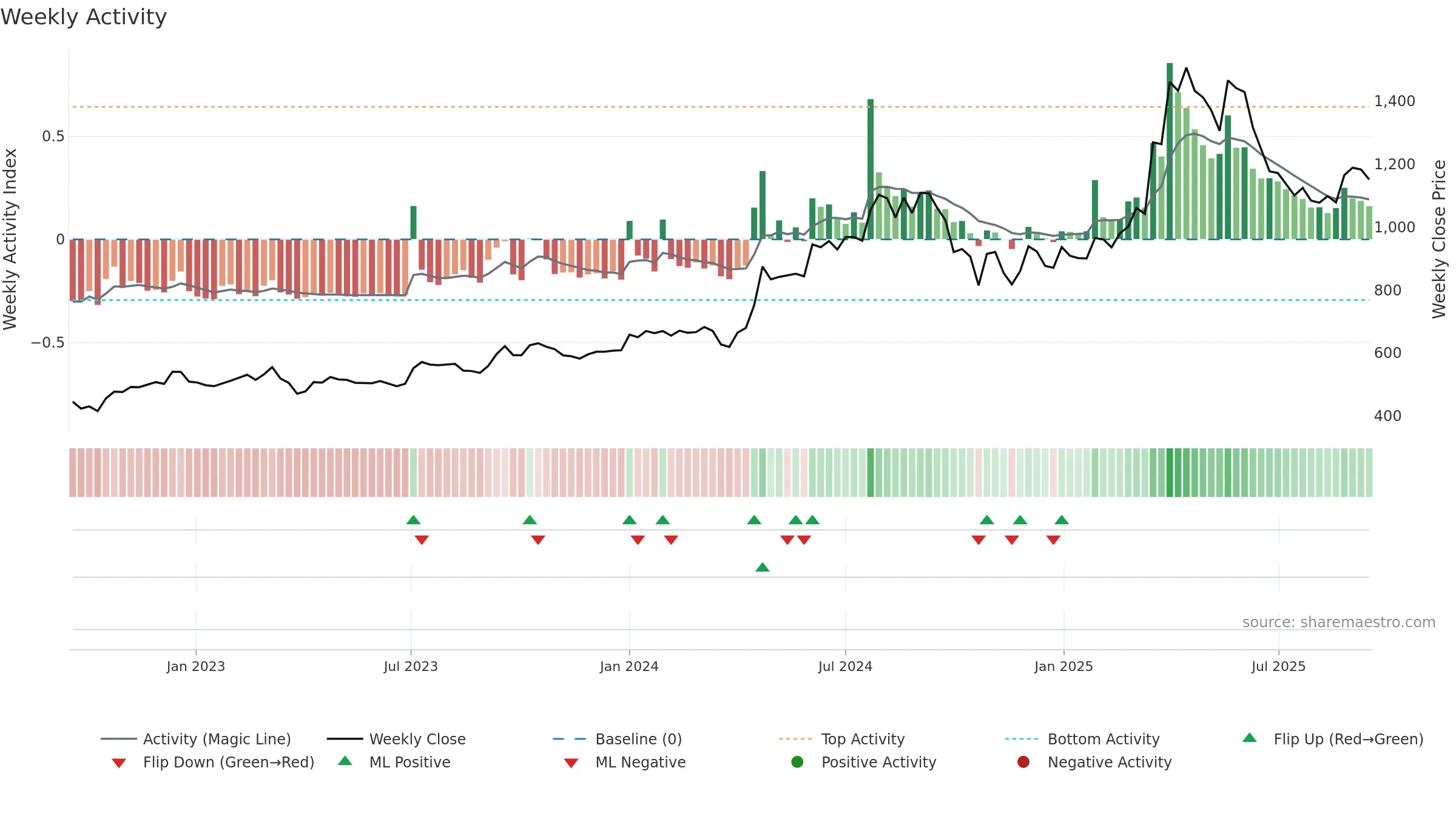The width and height of the screenshot is (1456, 819).
Task: Click Flip Up (Red→Green) legend triangle
Action: pos(1250,738)
